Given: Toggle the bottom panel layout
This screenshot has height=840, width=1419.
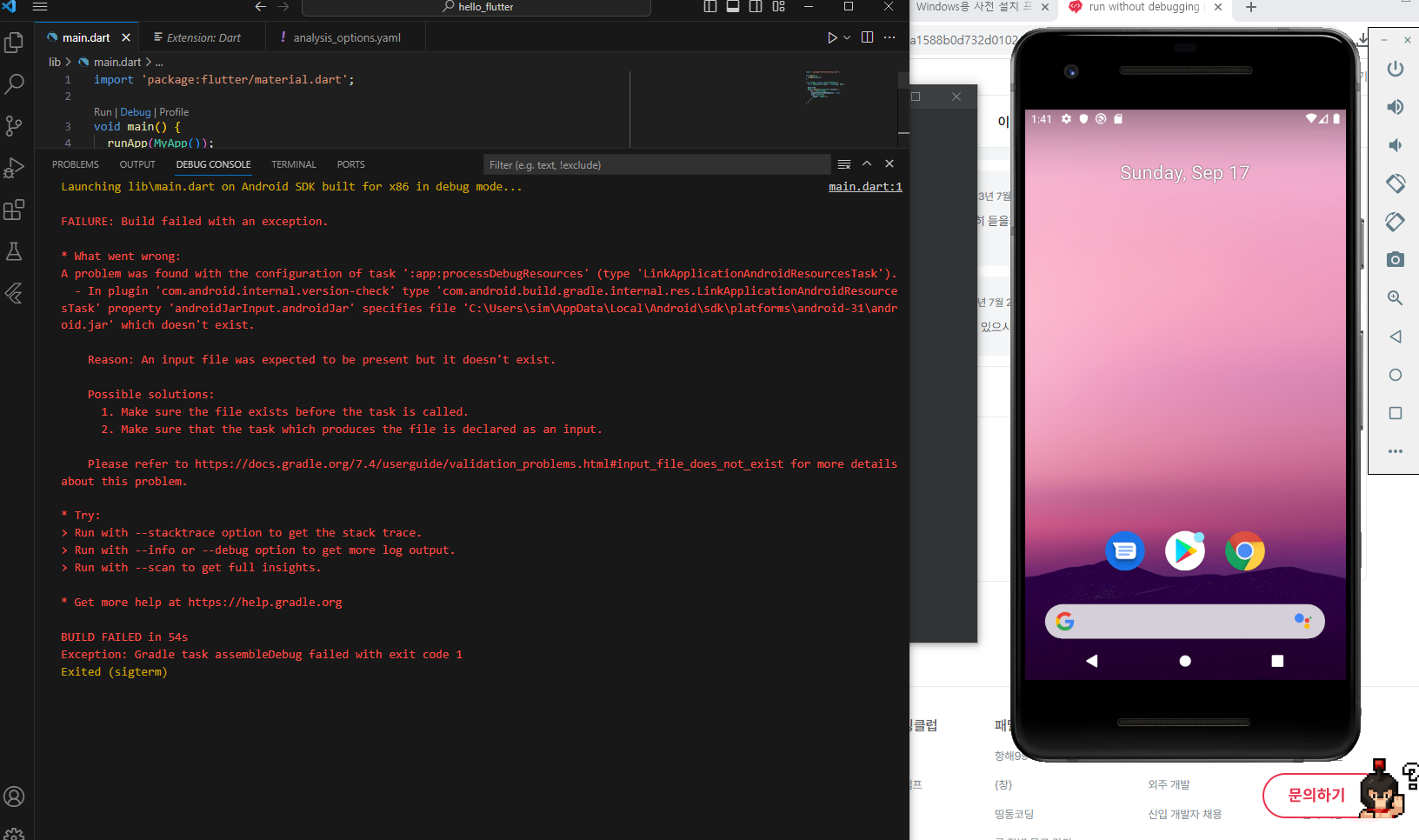Looking at the screenshot, I should tap(733, 6).
